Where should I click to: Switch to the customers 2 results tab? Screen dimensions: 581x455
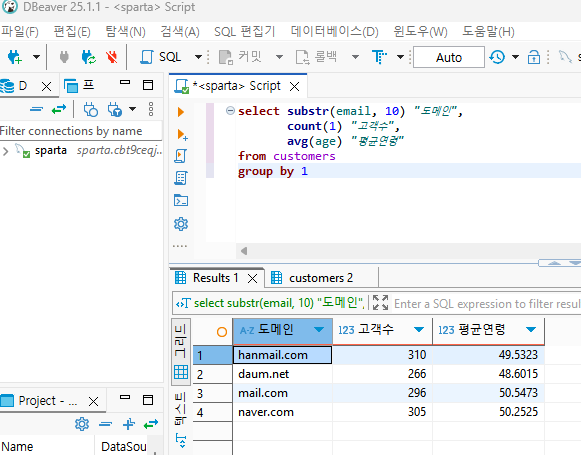(312, 278)
